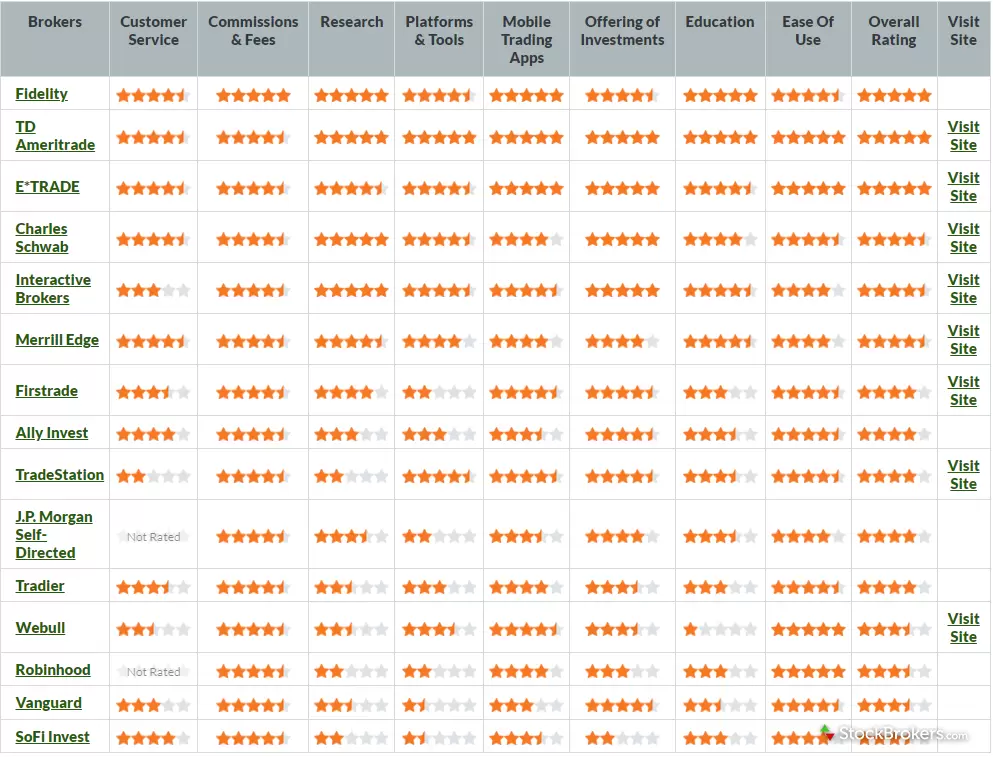Open the TradeStation broker page
This screenshot has width=993, height=757.
coord(59,475)
